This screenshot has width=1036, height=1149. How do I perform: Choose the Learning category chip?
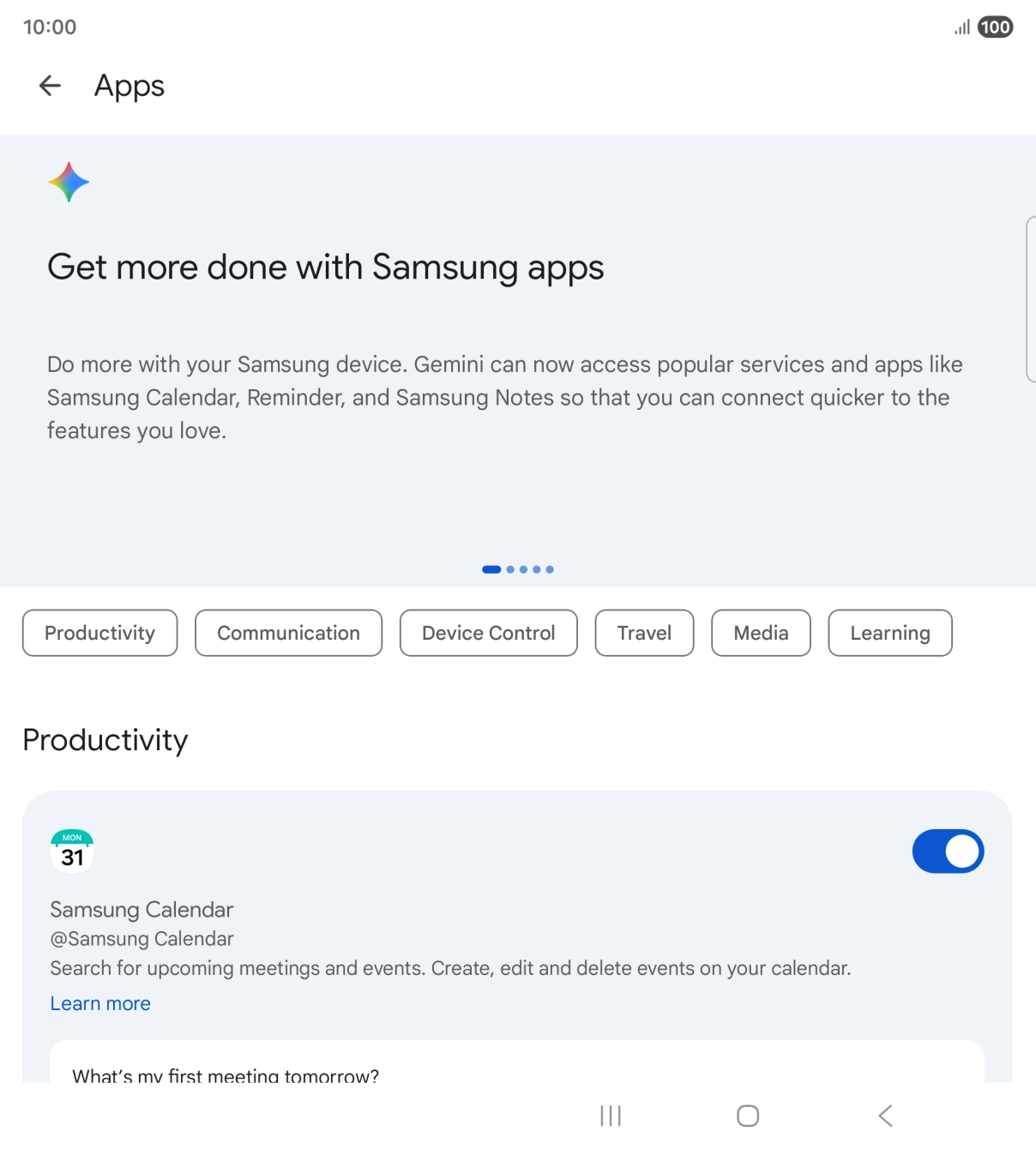(889, 633)
